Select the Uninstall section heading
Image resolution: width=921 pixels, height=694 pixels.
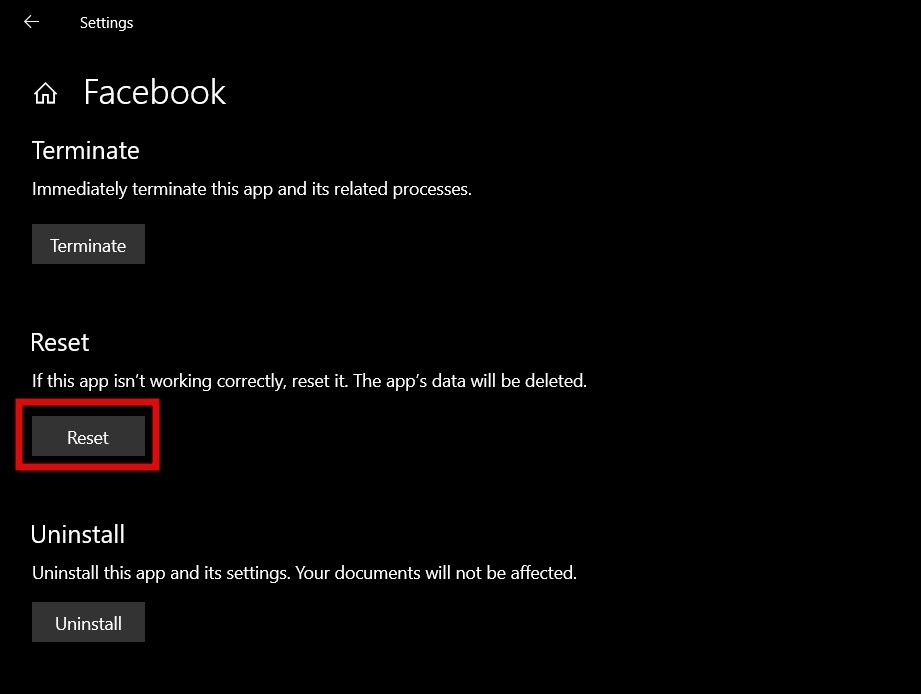coord(78,534)
